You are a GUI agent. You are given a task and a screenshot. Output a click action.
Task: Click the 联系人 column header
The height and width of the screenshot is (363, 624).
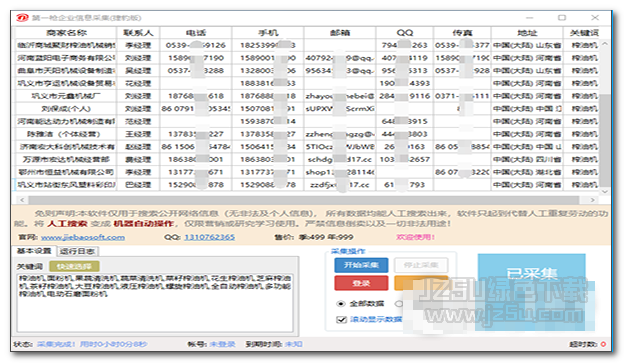coord(138,33)
